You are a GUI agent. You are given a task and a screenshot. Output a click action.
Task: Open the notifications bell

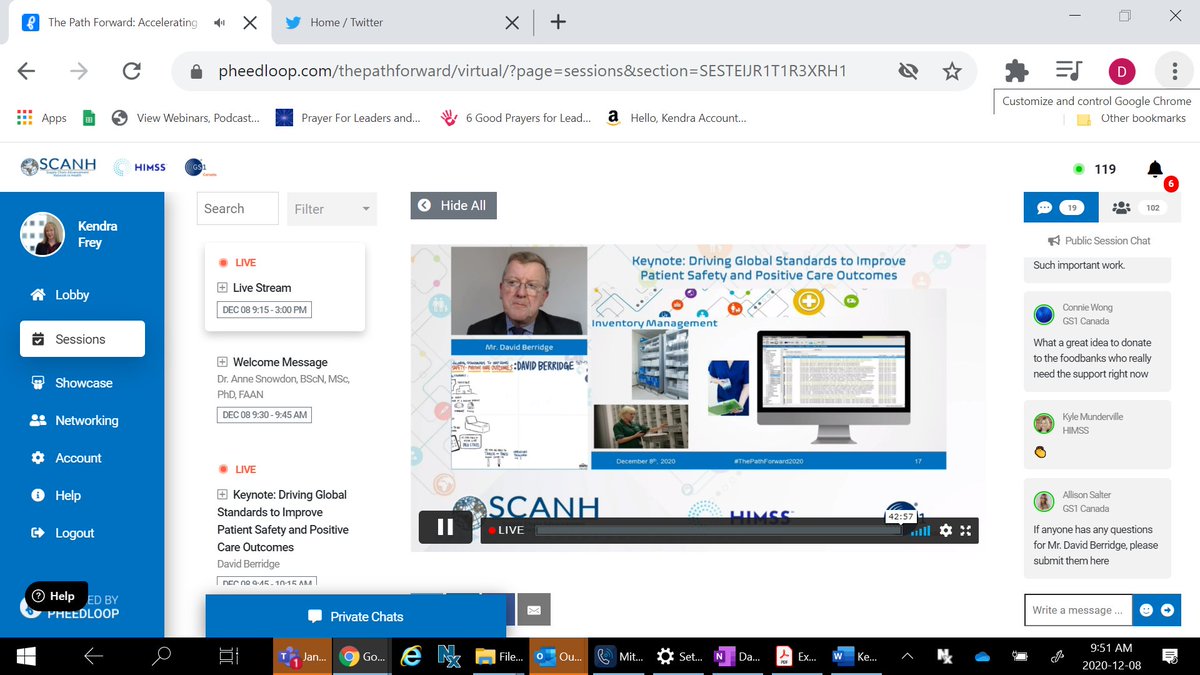(x=1155, y=169)
